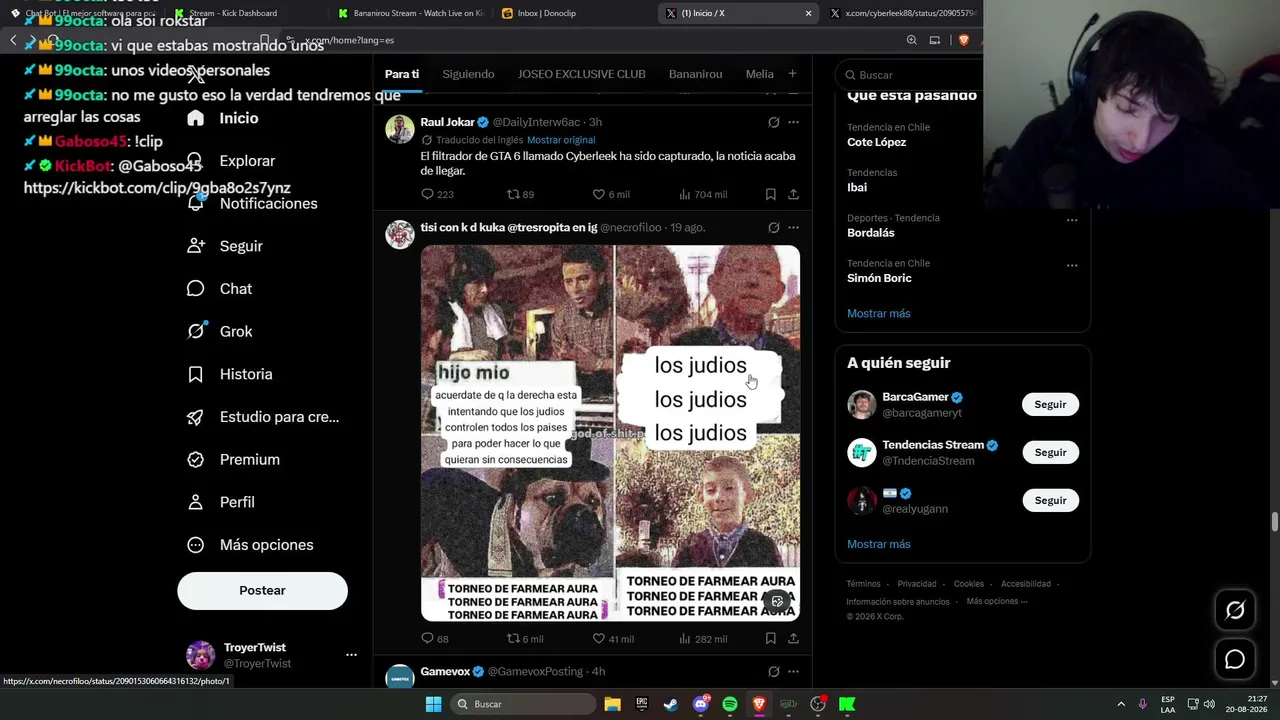Image resolution: width=1280 pixels, height=720 pixels.
Task: Open more options on Gamevox post
Action: point(793,672)
